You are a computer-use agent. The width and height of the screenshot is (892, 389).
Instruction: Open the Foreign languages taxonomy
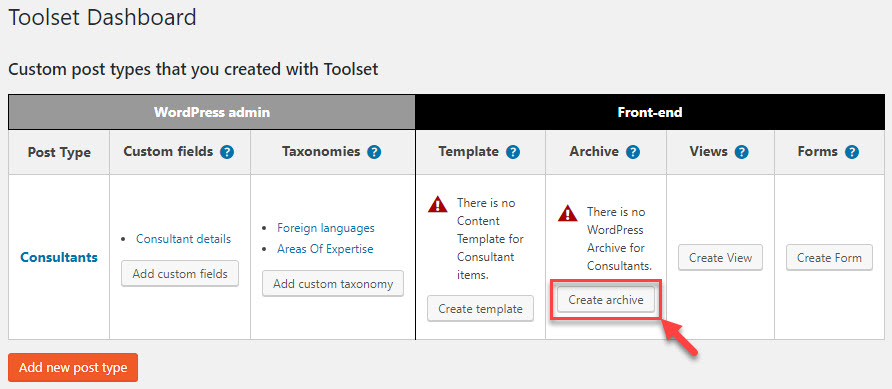coord(326,228)
